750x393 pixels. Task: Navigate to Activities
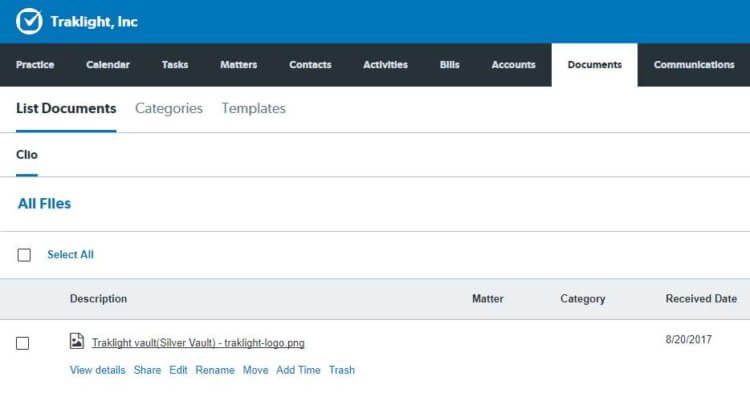385,65
